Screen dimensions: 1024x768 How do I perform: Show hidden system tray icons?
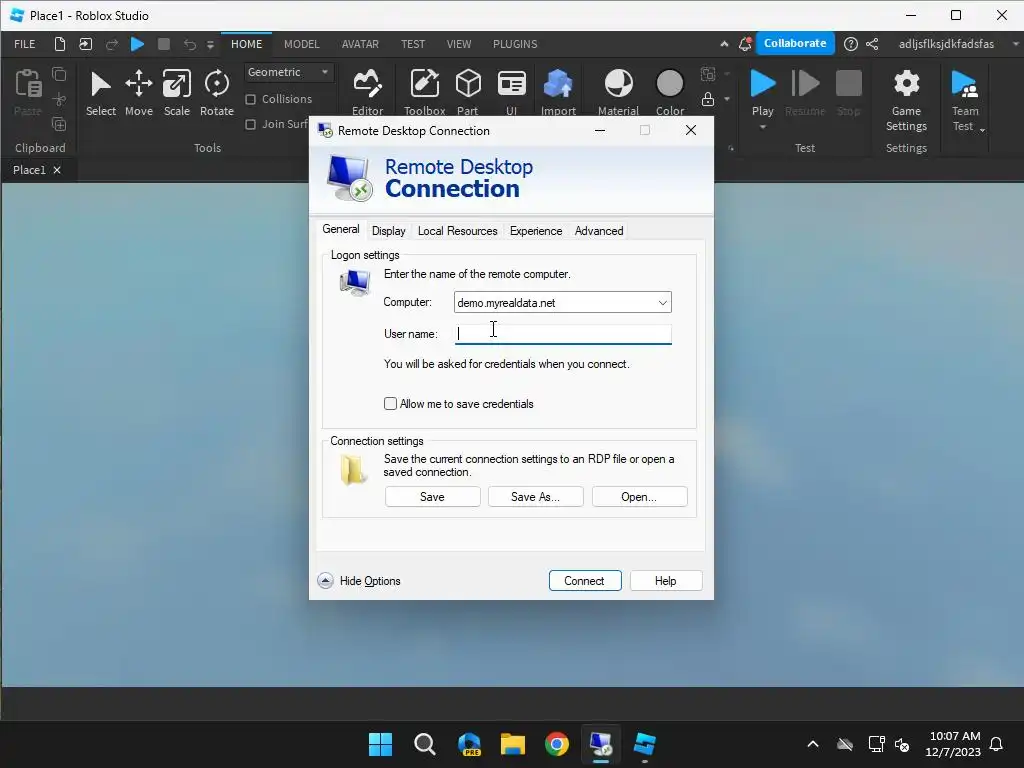(x=812, y=744)
